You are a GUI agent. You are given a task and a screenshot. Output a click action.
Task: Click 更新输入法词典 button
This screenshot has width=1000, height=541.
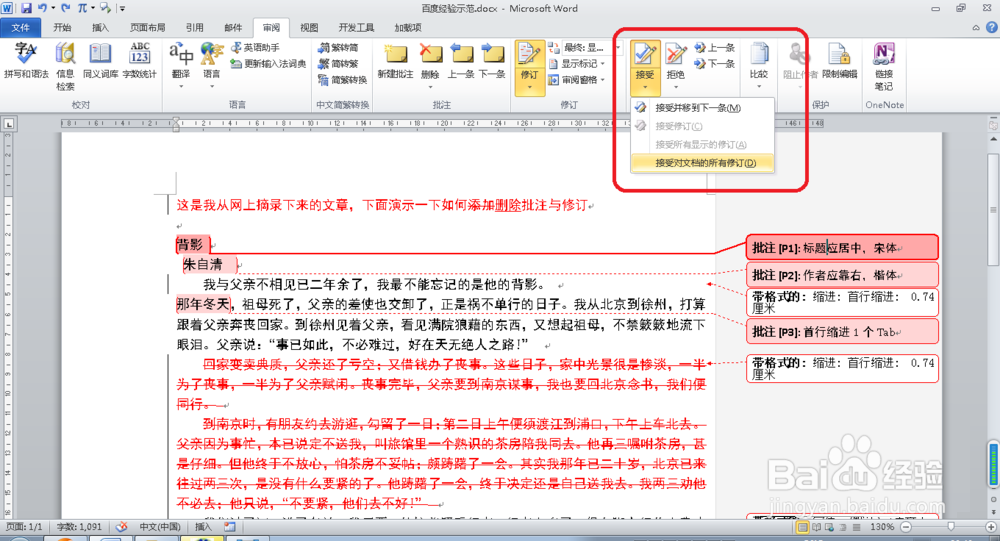click(x=268, y=63)
